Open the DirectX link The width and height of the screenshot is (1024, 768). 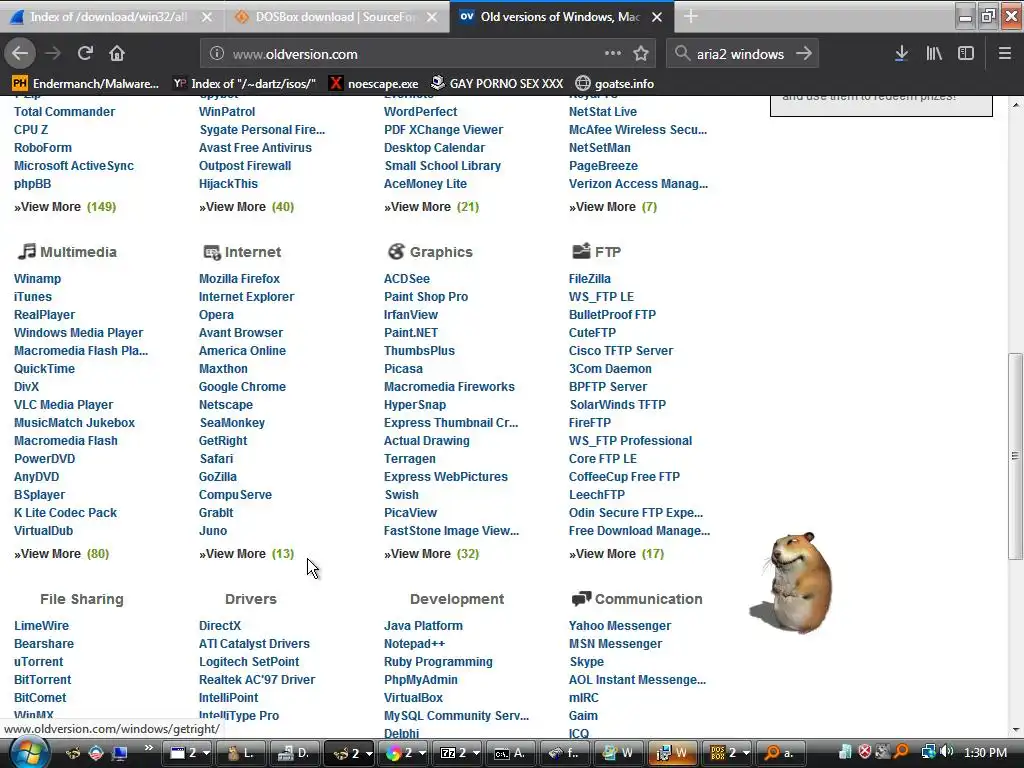[x=219, y=626]
